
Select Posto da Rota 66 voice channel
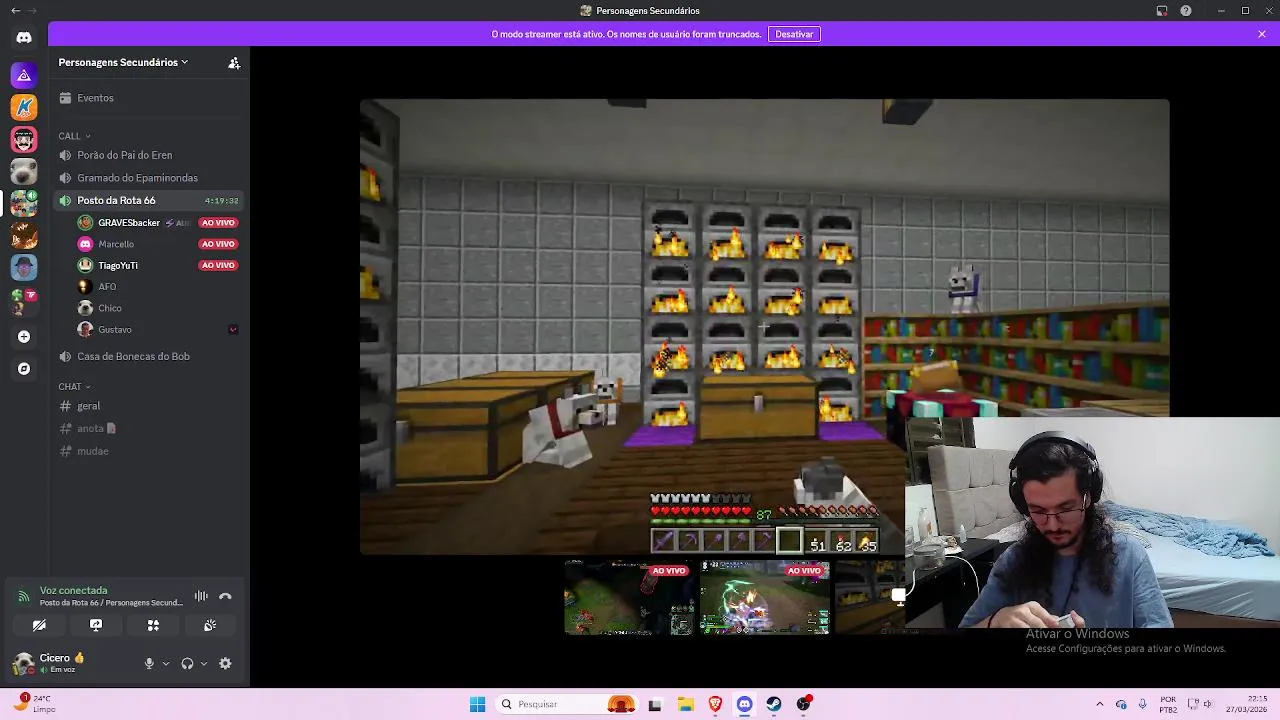[150, 200]
